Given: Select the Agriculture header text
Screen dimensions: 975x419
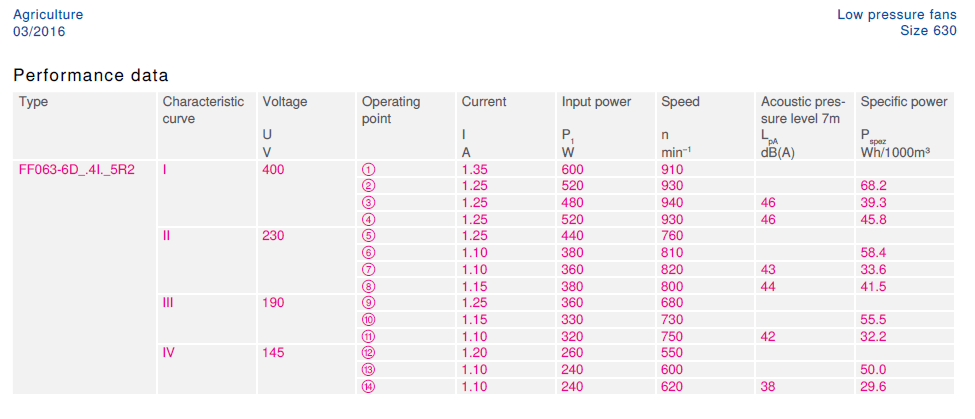Looking at the screenshot, I should (x=48, y=15).
